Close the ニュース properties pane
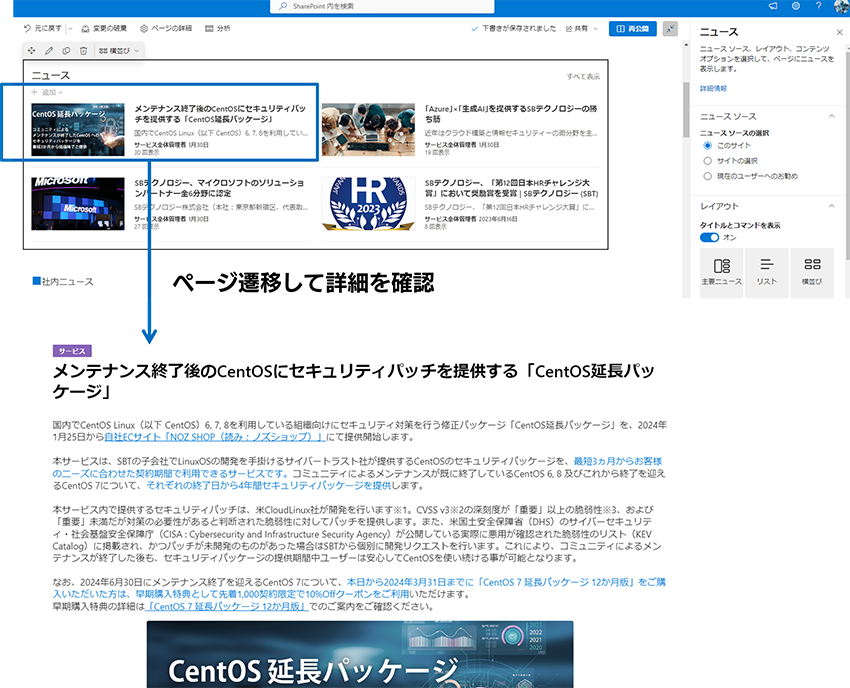The width and height of the screenshot is (850, 688). pos(839,33)
